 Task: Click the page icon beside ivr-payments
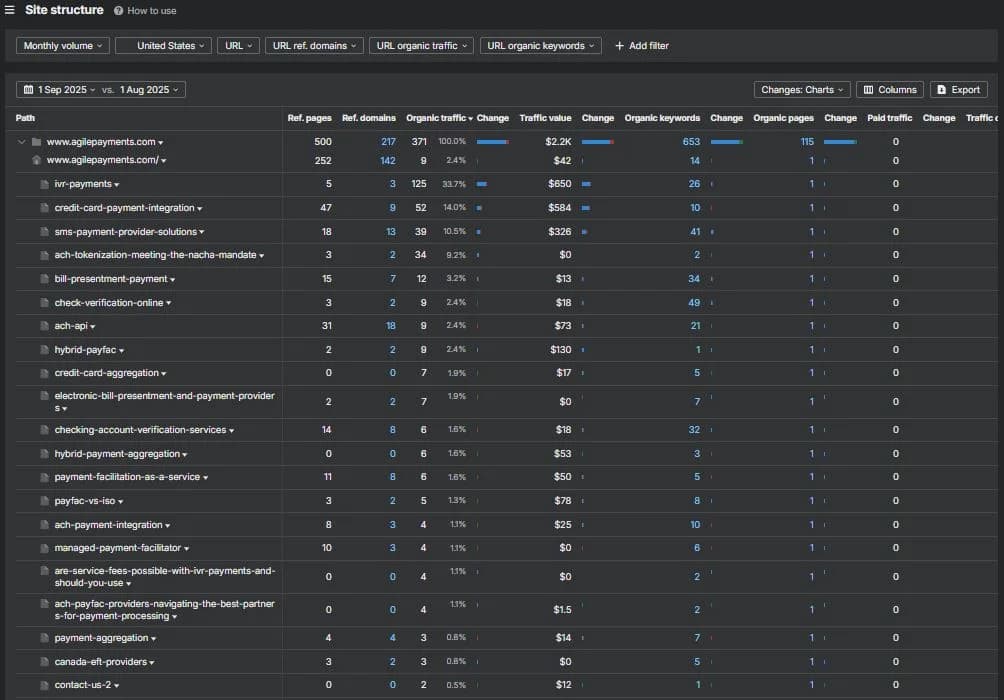point(44,184)
